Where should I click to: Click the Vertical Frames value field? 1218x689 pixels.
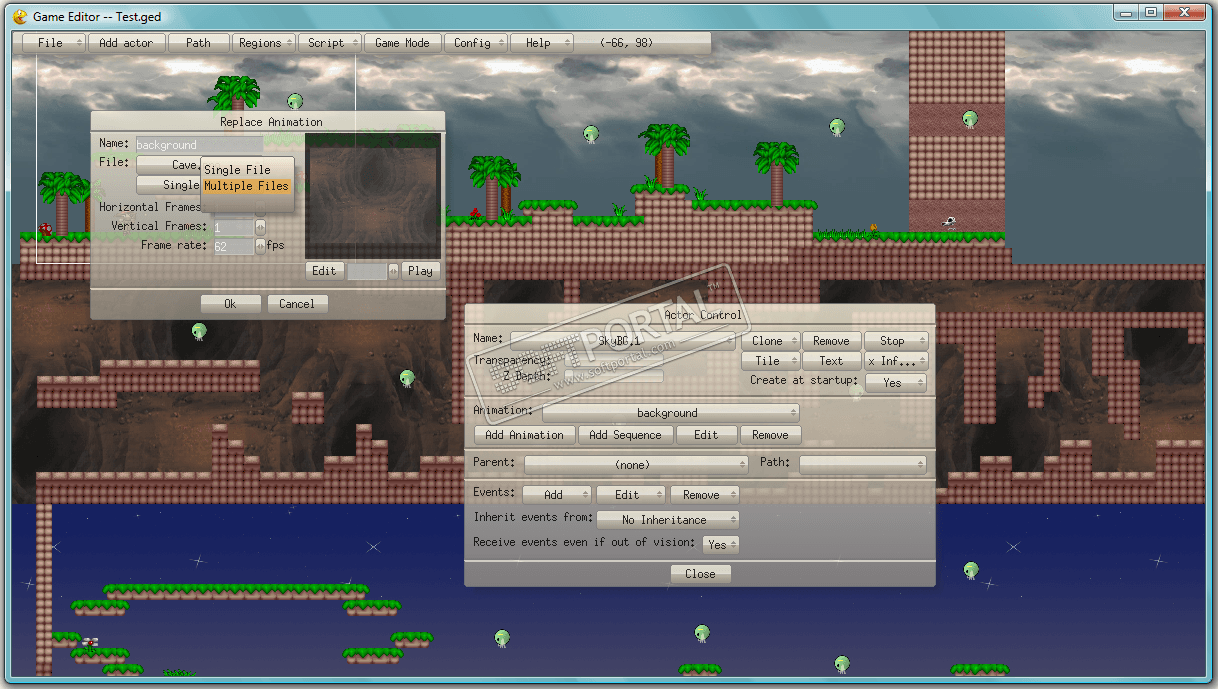point(234,227)
